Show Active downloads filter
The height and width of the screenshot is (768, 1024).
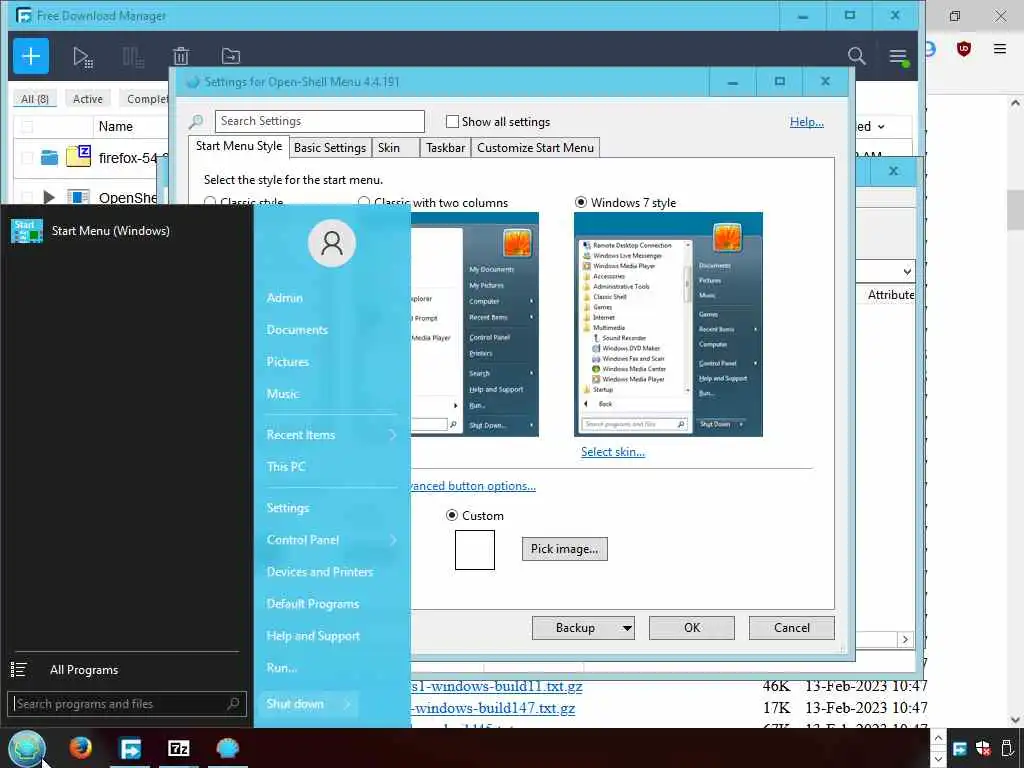(x=88, y=99)
